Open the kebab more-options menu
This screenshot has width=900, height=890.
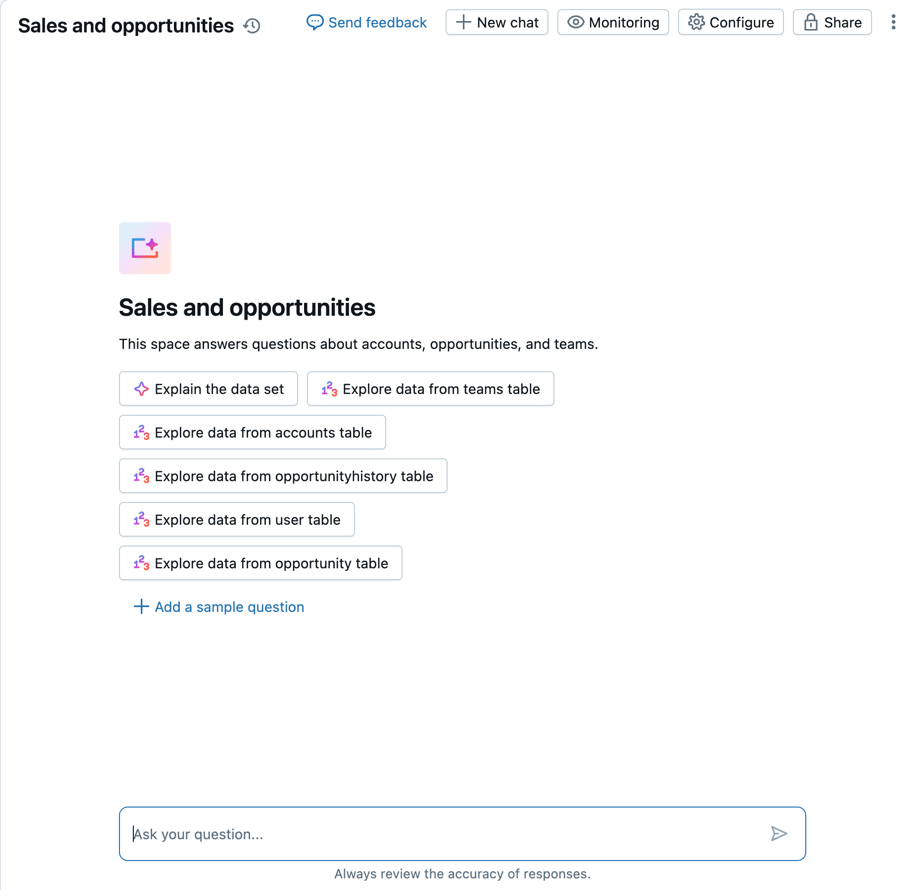[x=893, y=22]
